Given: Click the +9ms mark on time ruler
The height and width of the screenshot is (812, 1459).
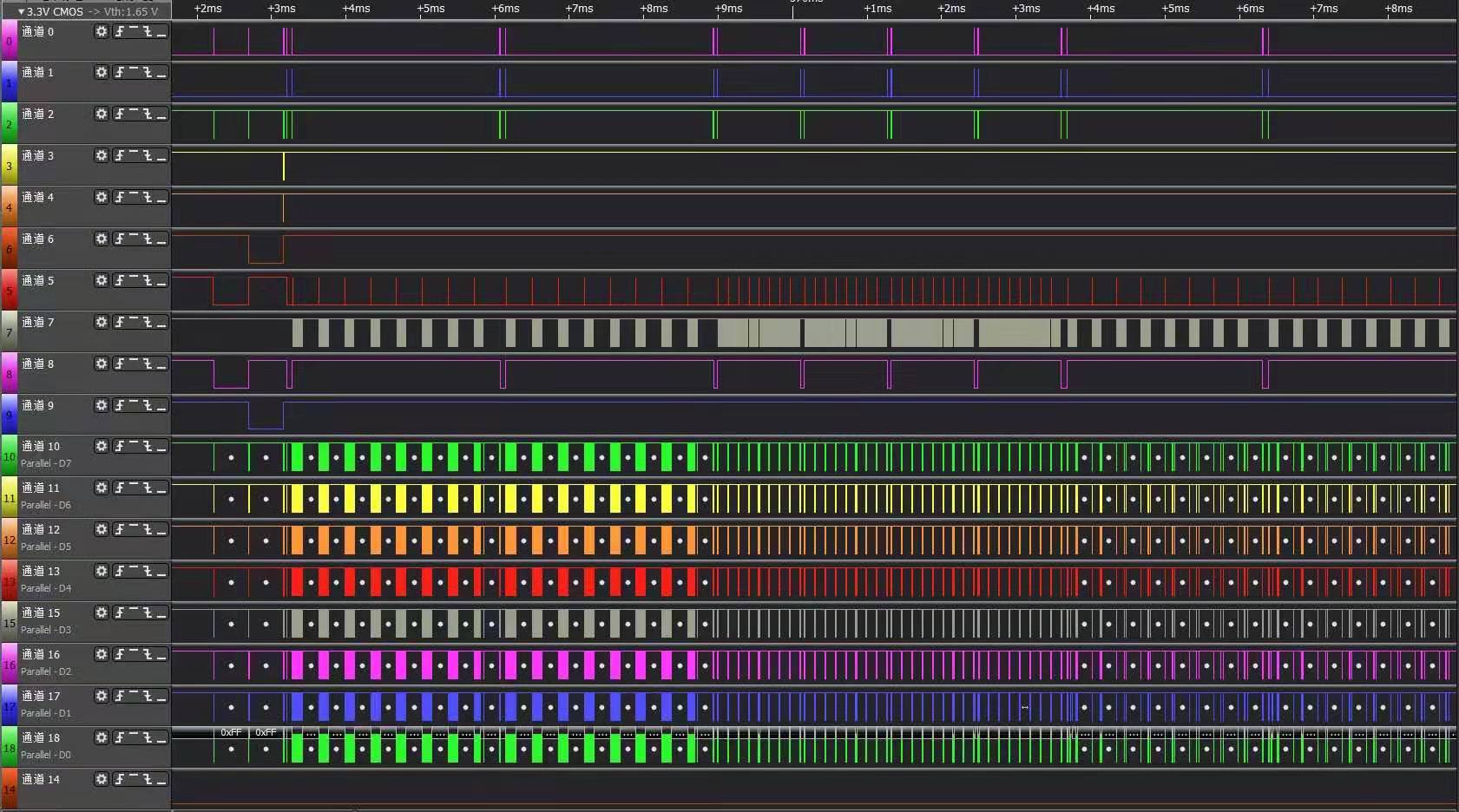Looking at the screenshot, I should (x=728, y=9).
